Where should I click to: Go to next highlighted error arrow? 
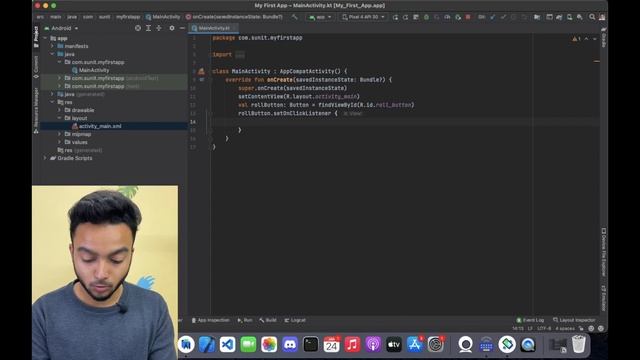(595, 39)
